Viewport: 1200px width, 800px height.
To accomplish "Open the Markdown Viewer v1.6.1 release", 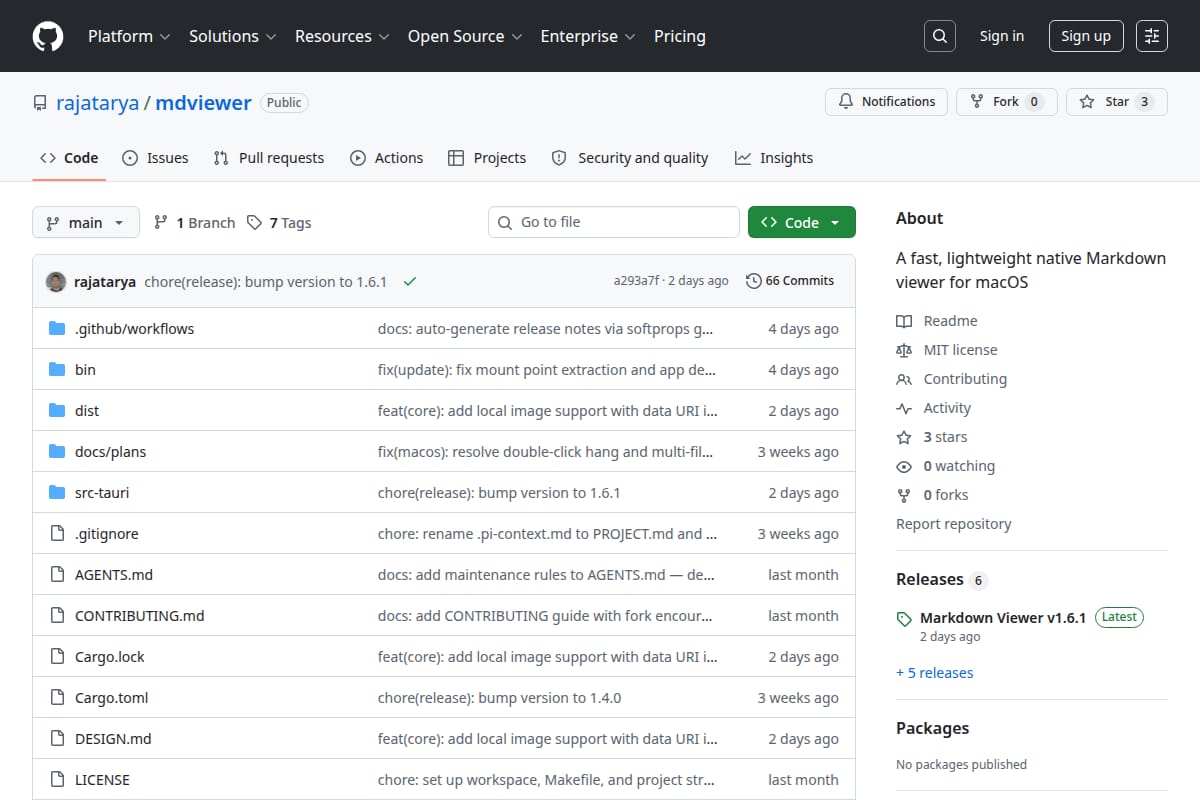I will pyautogui.click(x=1003, y=618).
